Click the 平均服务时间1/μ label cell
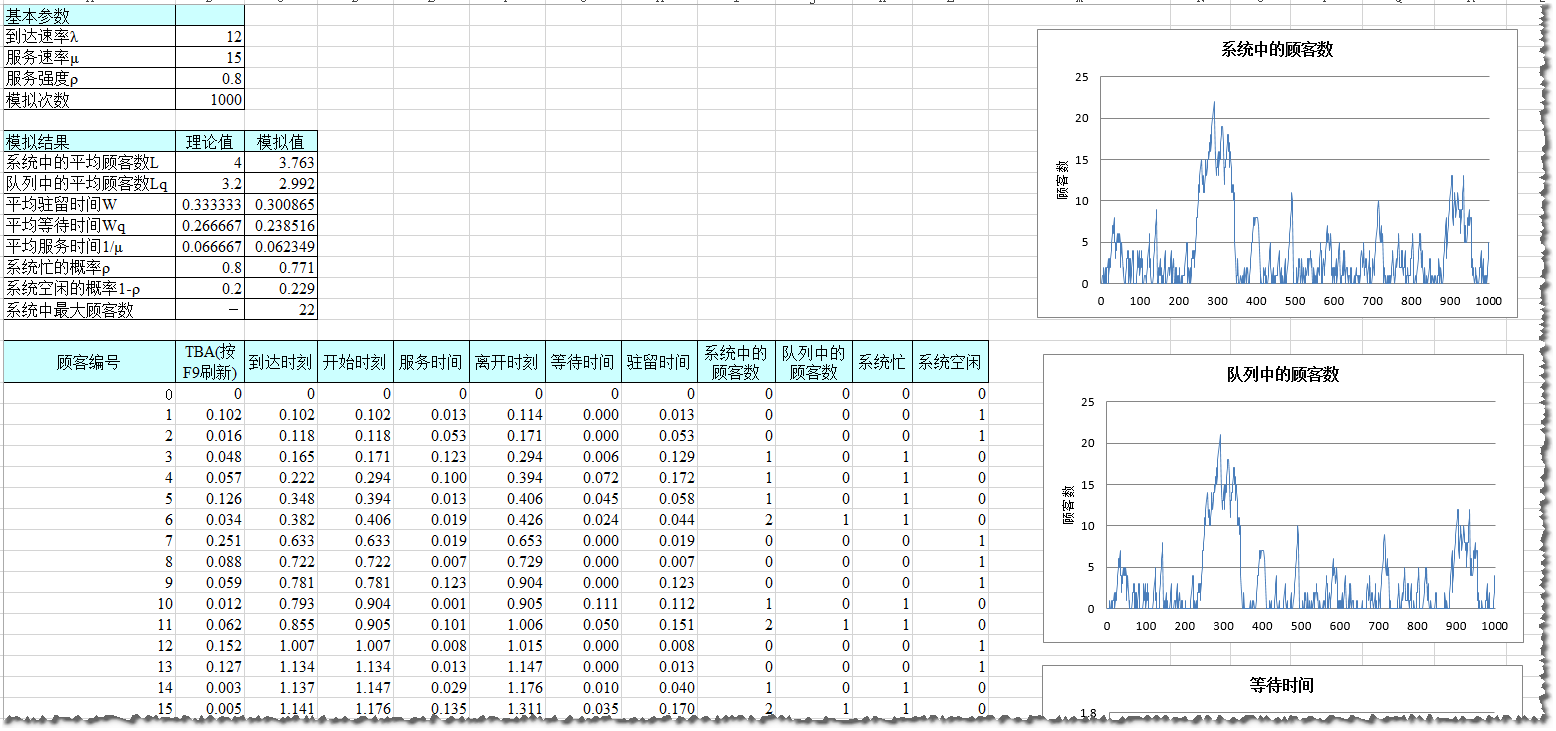The width and height of the screenshot is (1556, 731). 89,247
